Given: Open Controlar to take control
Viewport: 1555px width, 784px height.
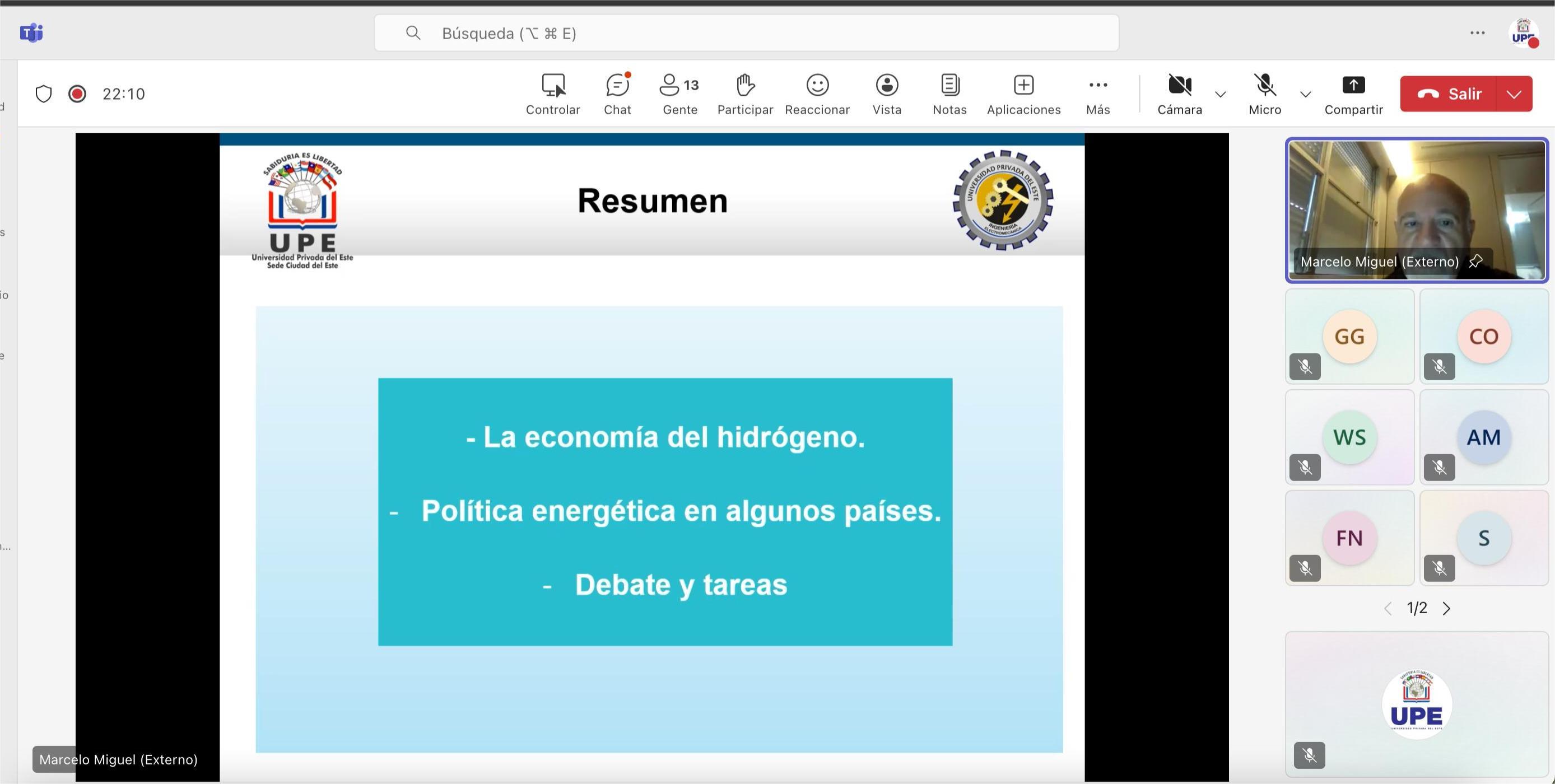Looking at the screenshot, I should click(x=552, y=94).
